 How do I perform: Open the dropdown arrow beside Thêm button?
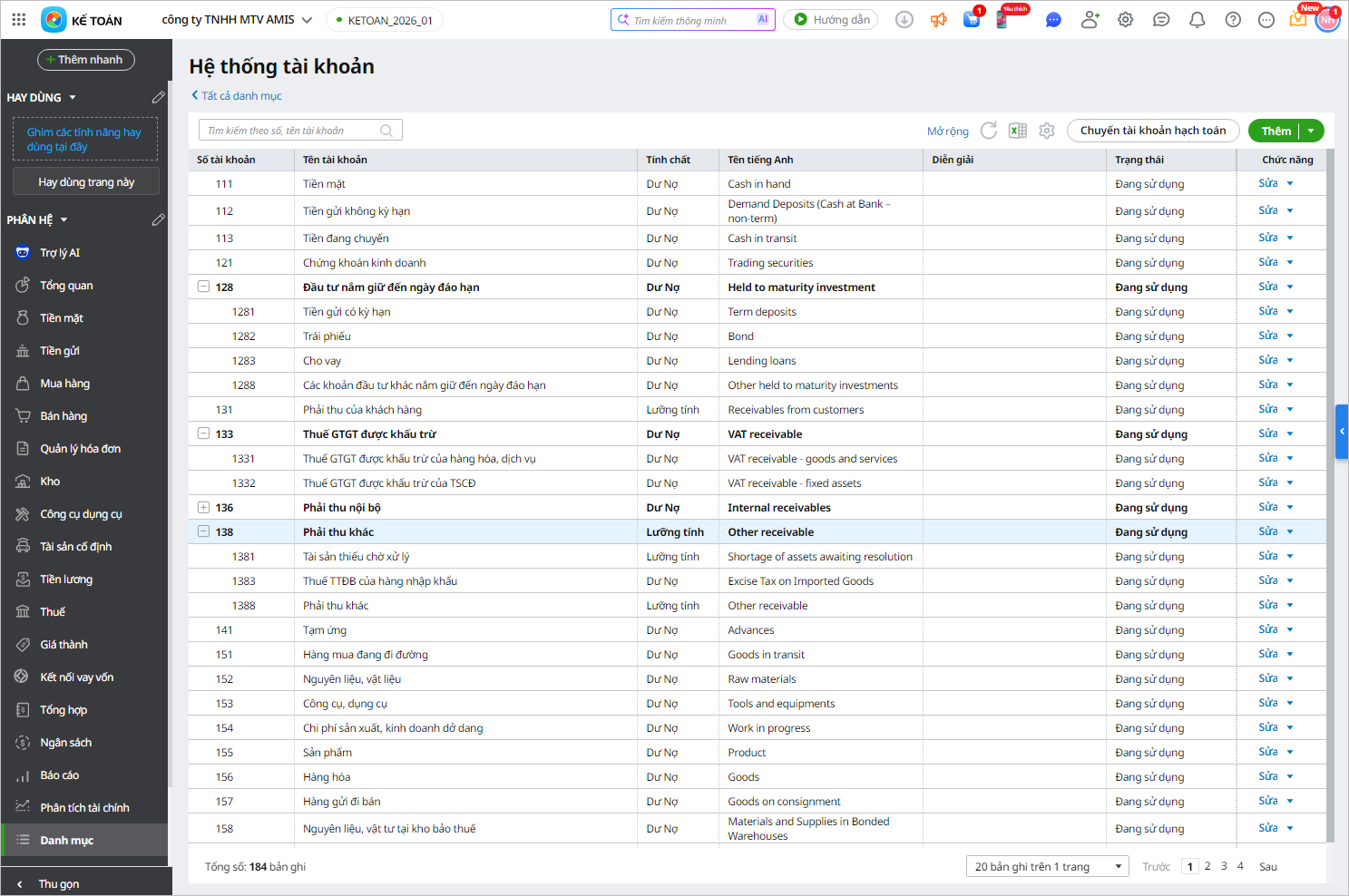click(1311, 131)
